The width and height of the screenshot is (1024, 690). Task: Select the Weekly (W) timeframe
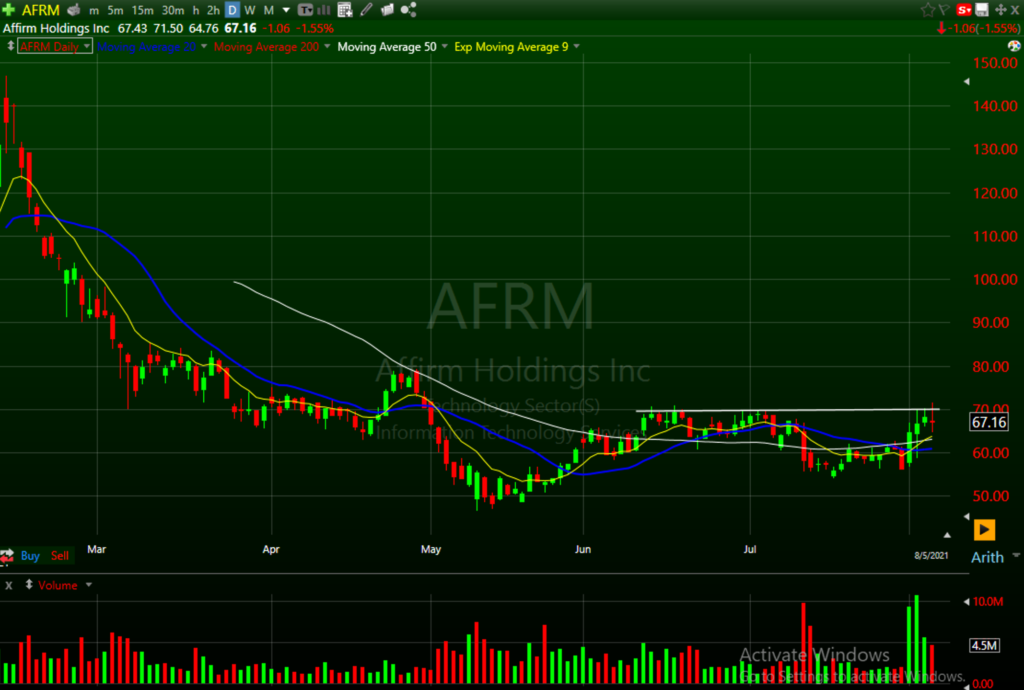[249, 10]
